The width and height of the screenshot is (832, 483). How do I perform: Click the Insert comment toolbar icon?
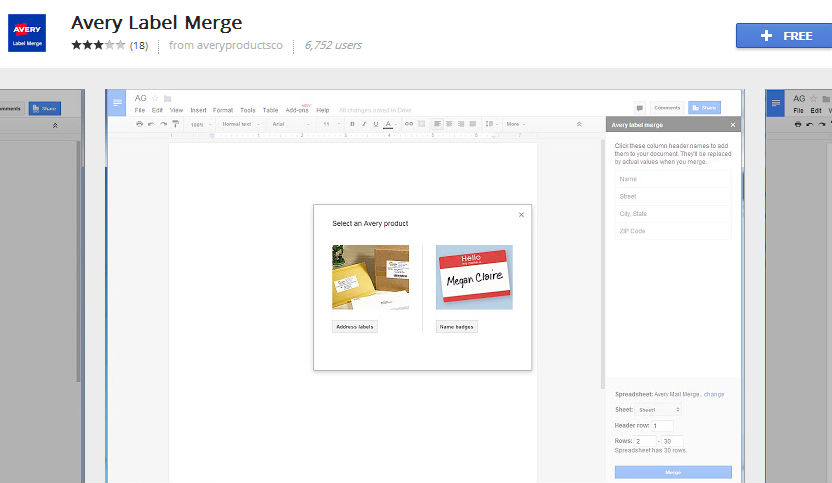pyautogui.click(x=421, y=124)
